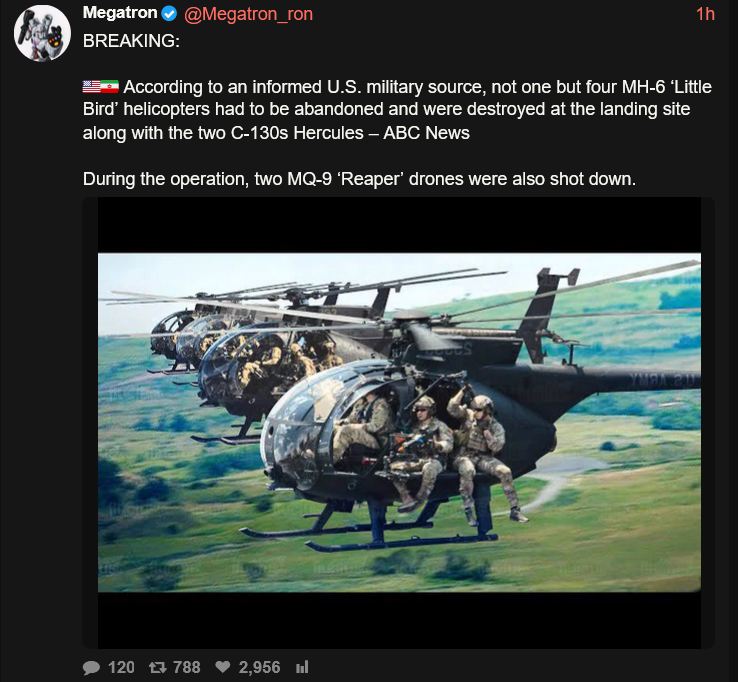Screen dimensions: 738x682
Task: Click the 2,956 likes count
Action: [259, 667]
